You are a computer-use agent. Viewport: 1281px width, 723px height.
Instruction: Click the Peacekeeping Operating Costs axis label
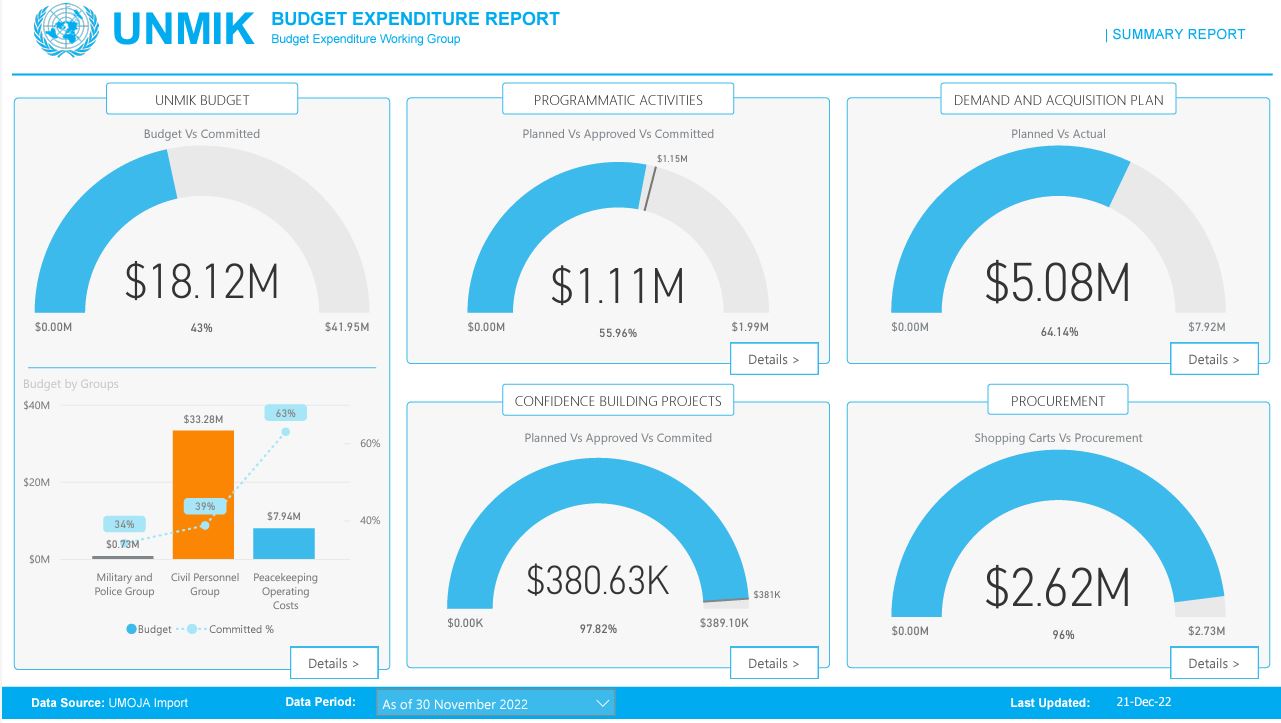coord(285,591)
